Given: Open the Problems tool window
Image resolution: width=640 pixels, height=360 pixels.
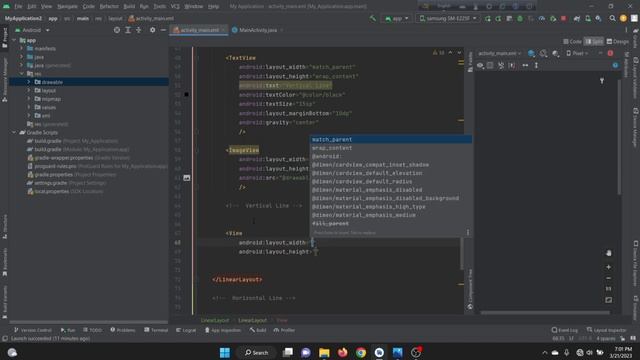Looking at the screenshot, I should tap(122, 330).
